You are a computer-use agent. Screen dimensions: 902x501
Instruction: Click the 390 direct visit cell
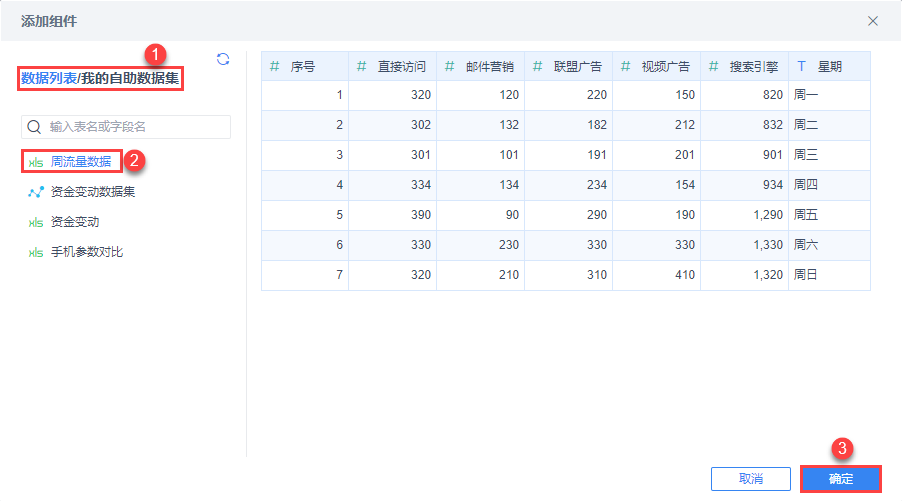click(x=393, y=215)
